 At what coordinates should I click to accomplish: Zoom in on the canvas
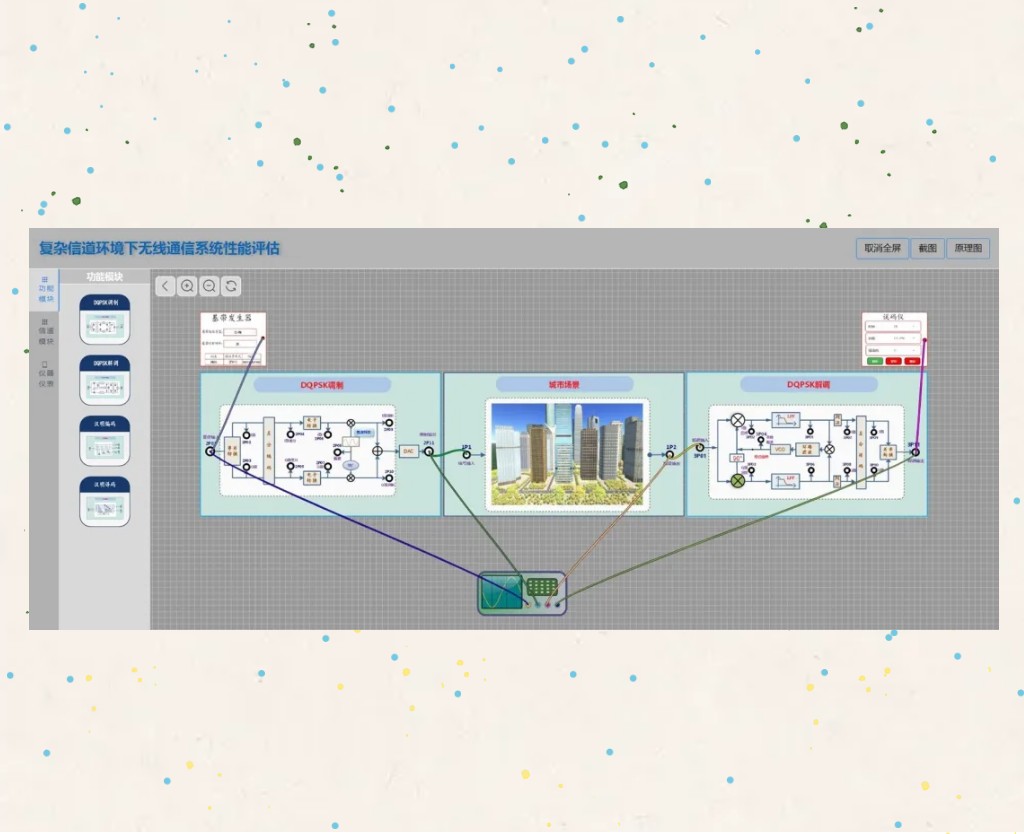[x=187, y=286]
